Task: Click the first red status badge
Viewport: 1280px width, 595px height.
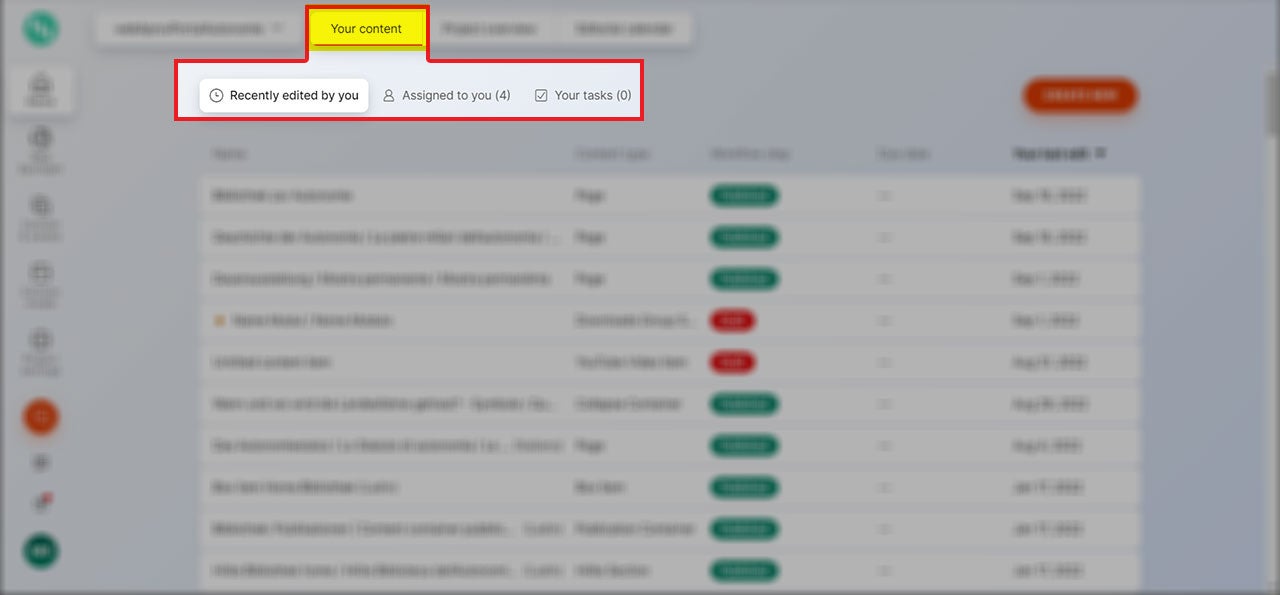Action: click(732, 321)
